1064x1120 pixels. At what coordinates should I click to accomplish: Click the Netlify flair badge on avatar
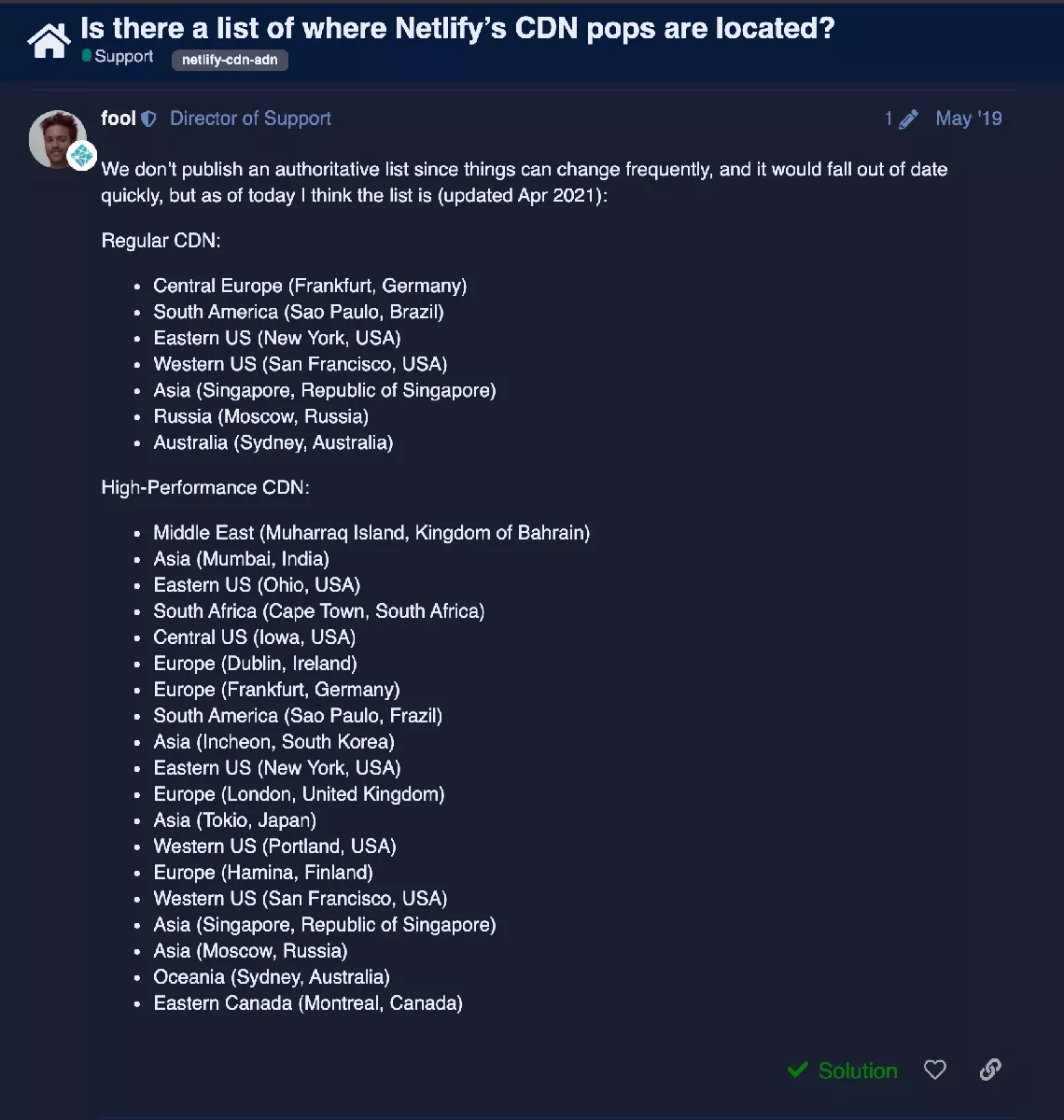pos(82,156)
